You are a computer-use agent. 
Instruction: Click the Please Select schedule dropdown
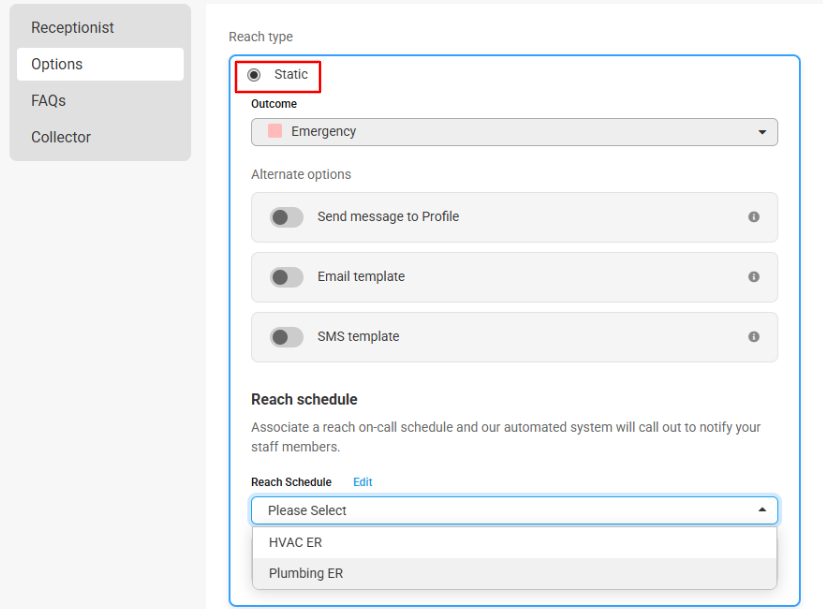514,510
